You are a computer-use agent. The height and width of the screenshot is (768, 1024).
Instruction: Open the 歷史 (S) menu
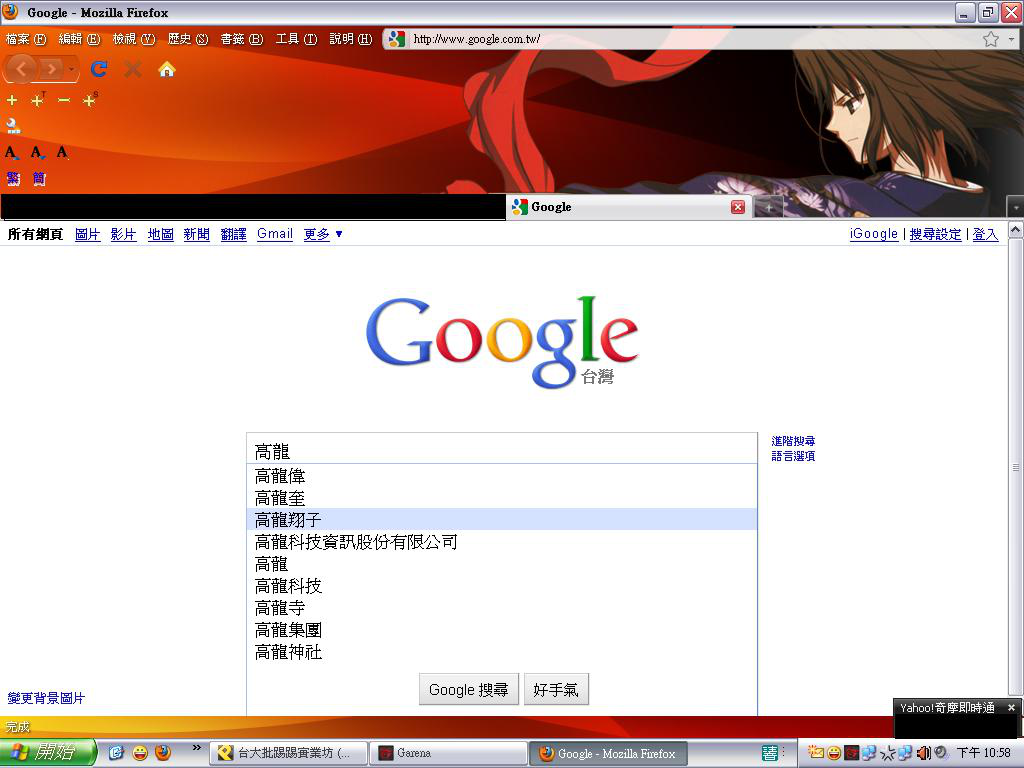(x=187, y=39)
